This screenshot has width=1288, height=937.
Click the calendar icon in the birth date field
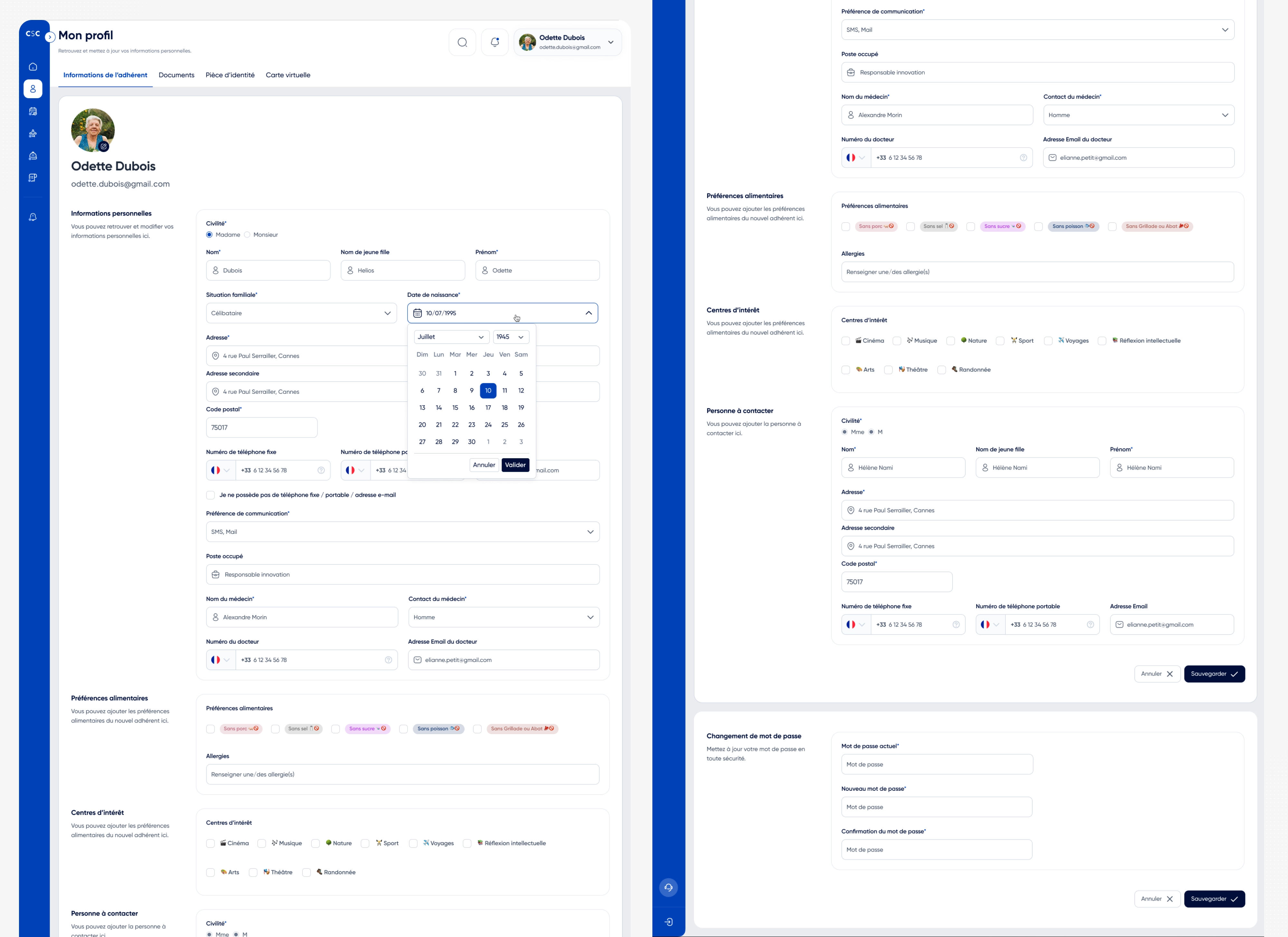pos(417,313)
